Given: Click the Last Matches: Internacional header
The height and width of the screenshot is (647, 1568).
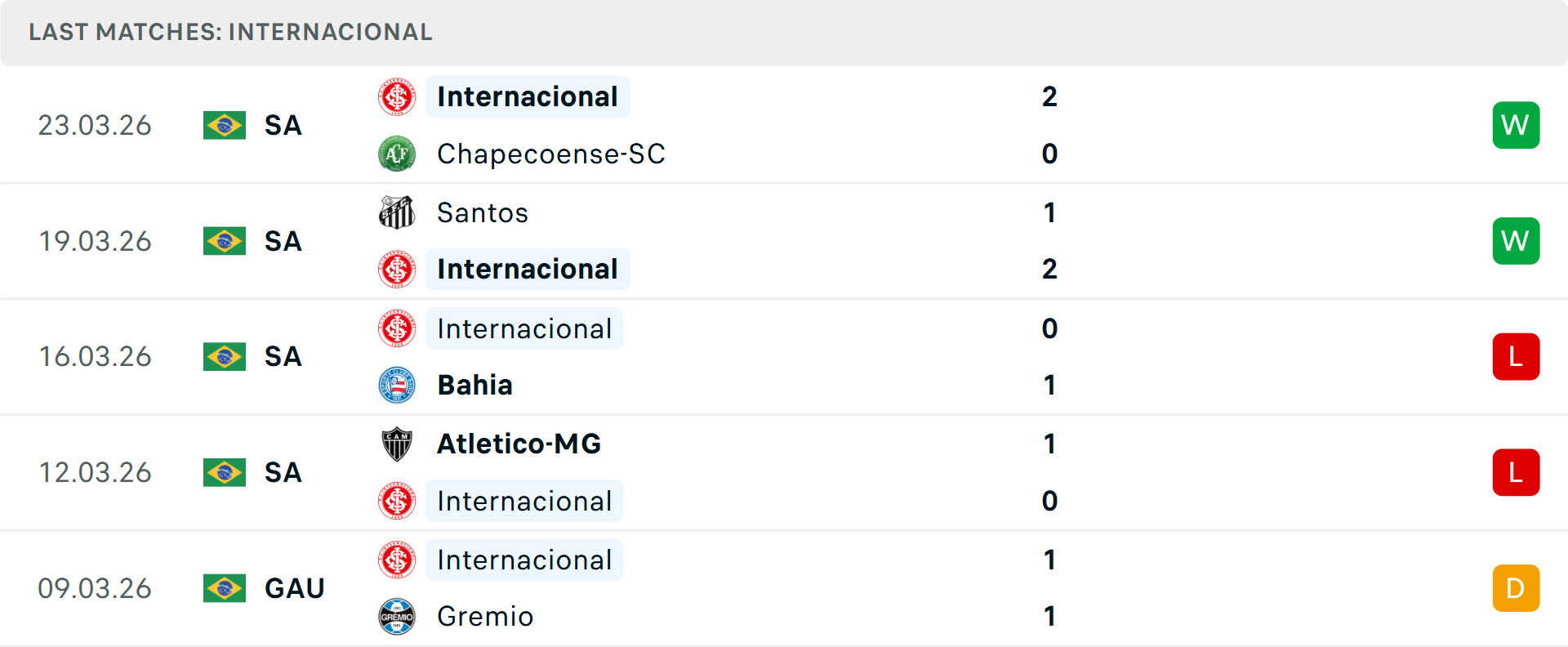Looking at the screenshot, I should [x=230, y=32].
